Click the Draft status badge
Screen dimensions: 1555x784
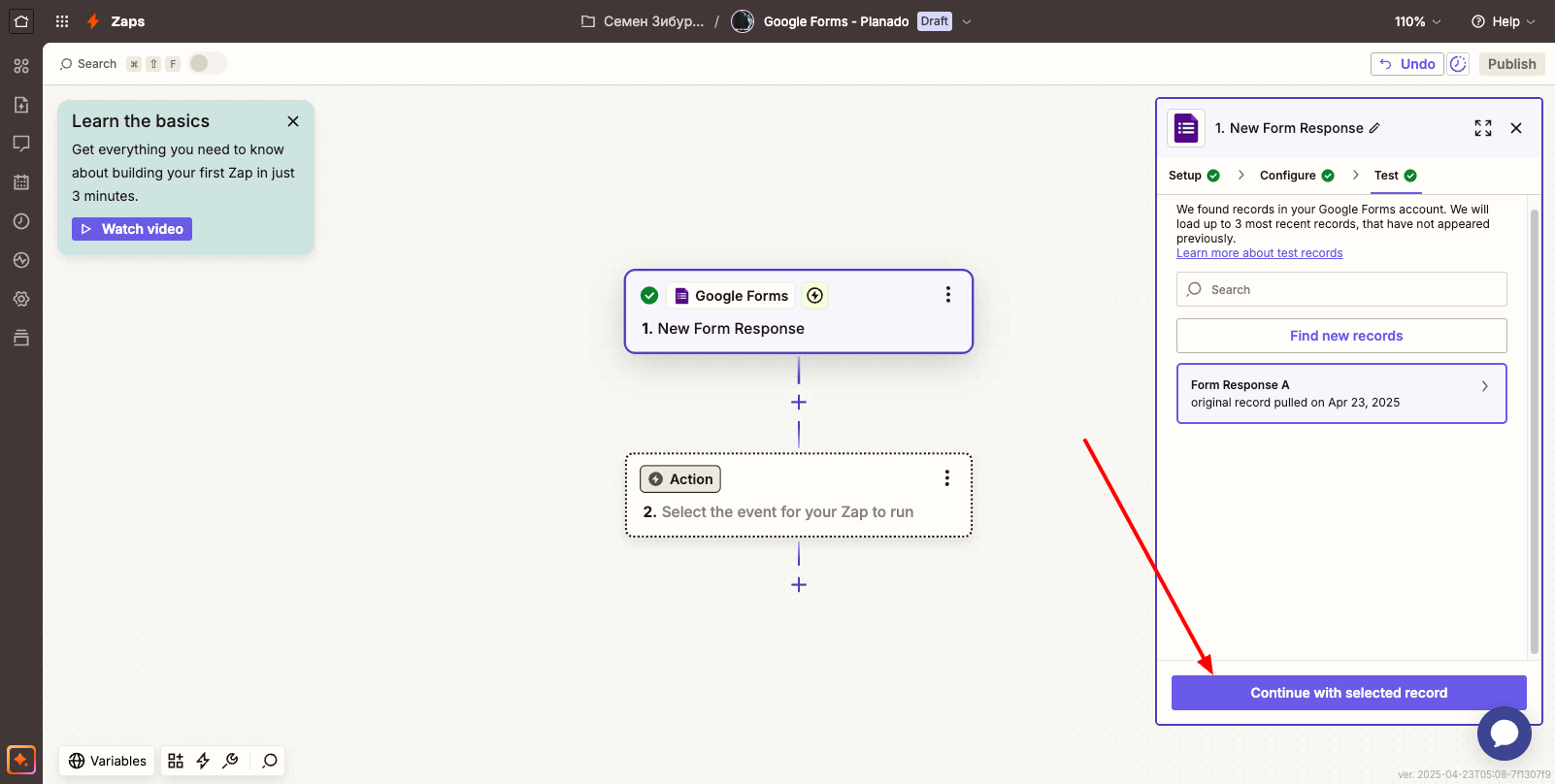tap(935, 21)
